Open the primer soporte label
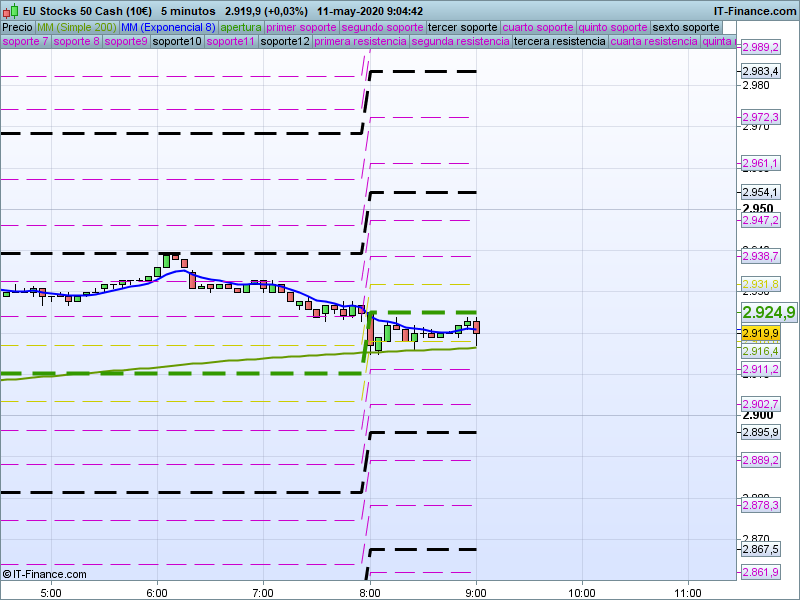 (x=302, y=27)
